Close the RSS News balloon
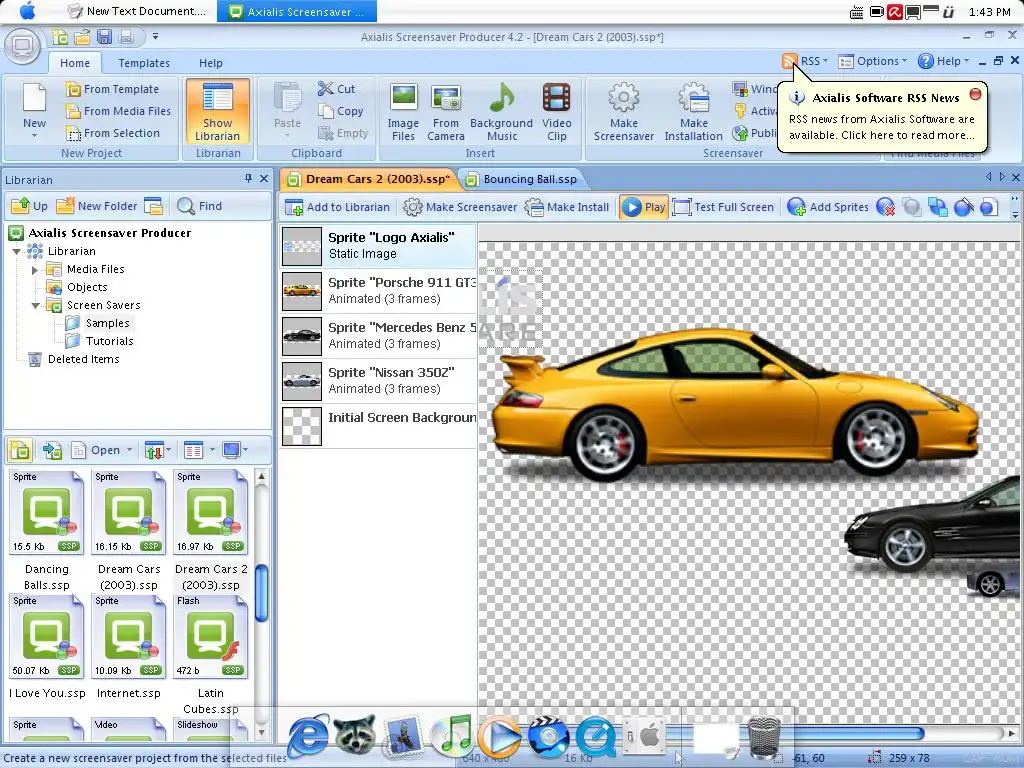This screenshot has height=768, width=1024. [976, 94]
